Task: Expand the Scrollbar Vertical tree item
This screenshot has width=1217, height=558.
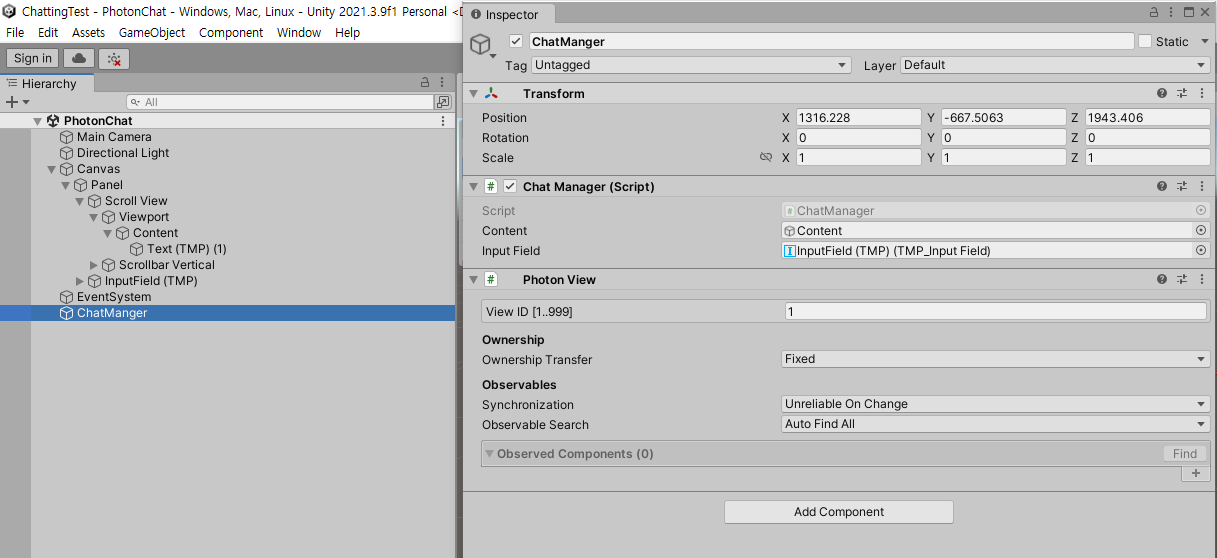Action: pos(94,265)
